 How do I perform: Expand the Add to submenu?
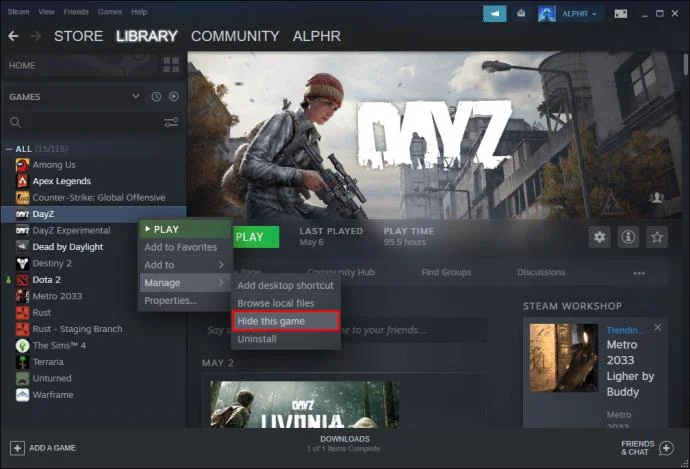pyautogui.click(x=185, y=265)
